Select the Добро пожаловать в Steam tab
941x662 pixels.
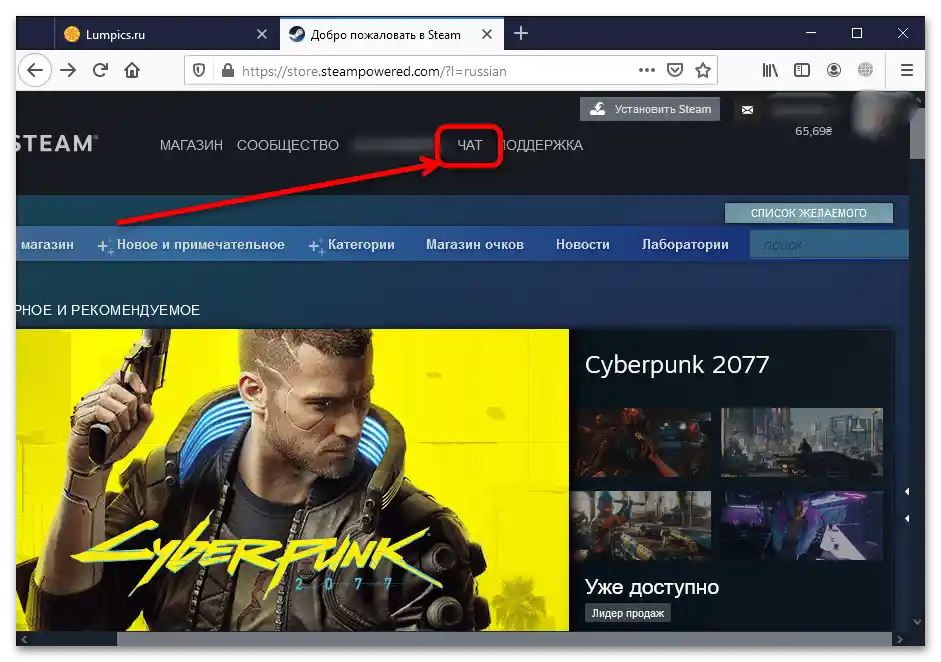391,34
